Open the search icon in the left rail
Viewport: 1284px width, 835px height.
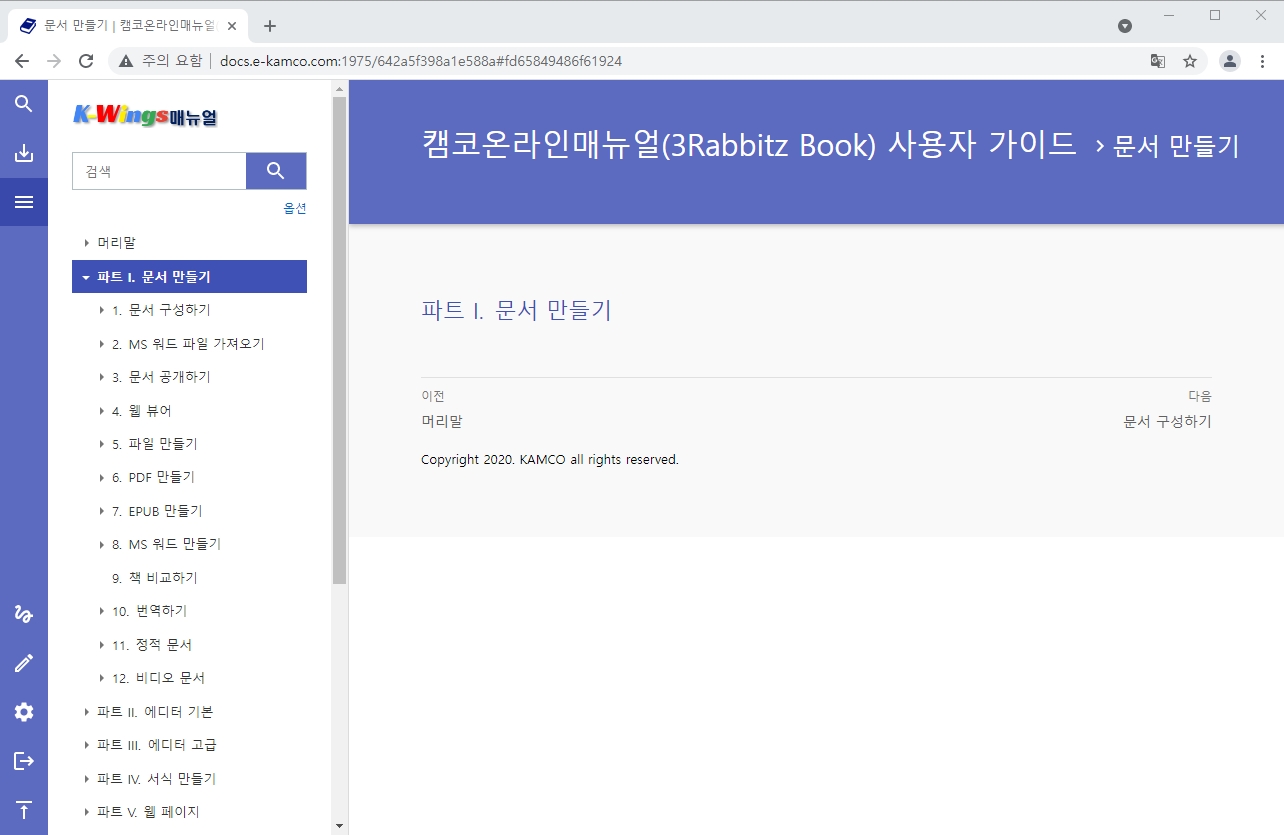[24, 104]
